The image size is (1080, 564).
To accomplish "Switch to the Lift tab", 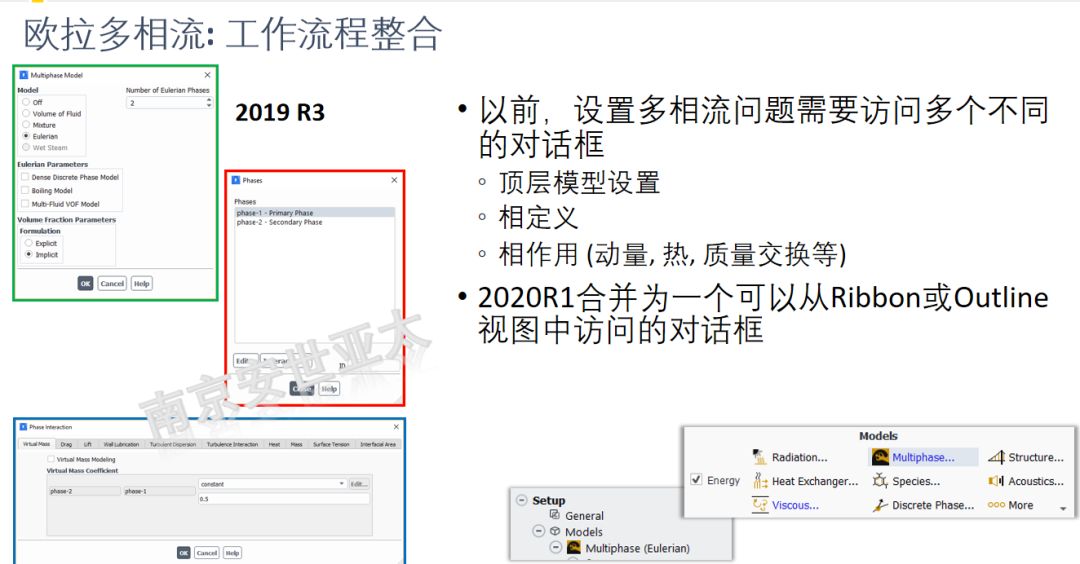I will [x=87, y=445].
